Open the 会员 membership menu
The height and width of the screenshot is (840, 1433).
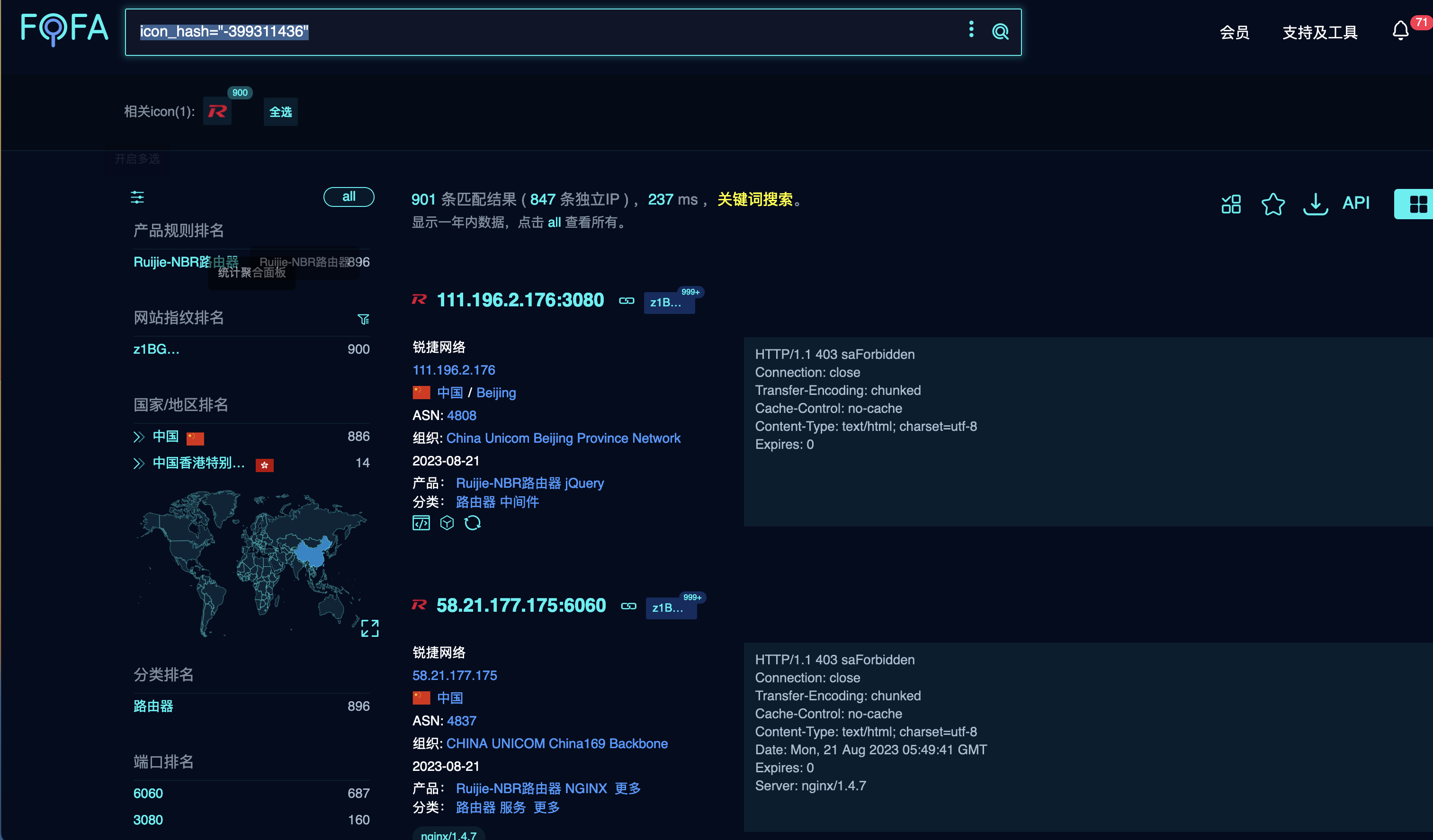coord(1235,32)
